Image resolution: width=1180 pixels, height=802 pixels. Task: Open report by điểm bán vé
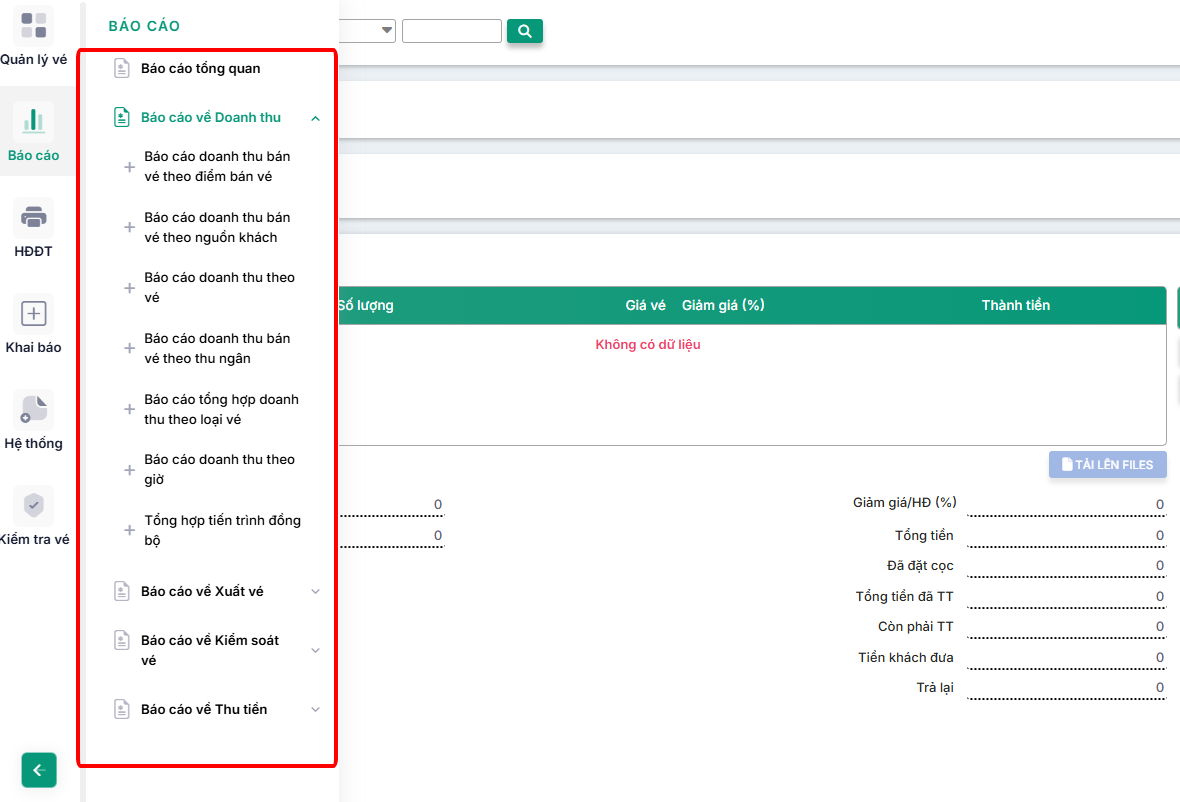[x=217, y=167]
